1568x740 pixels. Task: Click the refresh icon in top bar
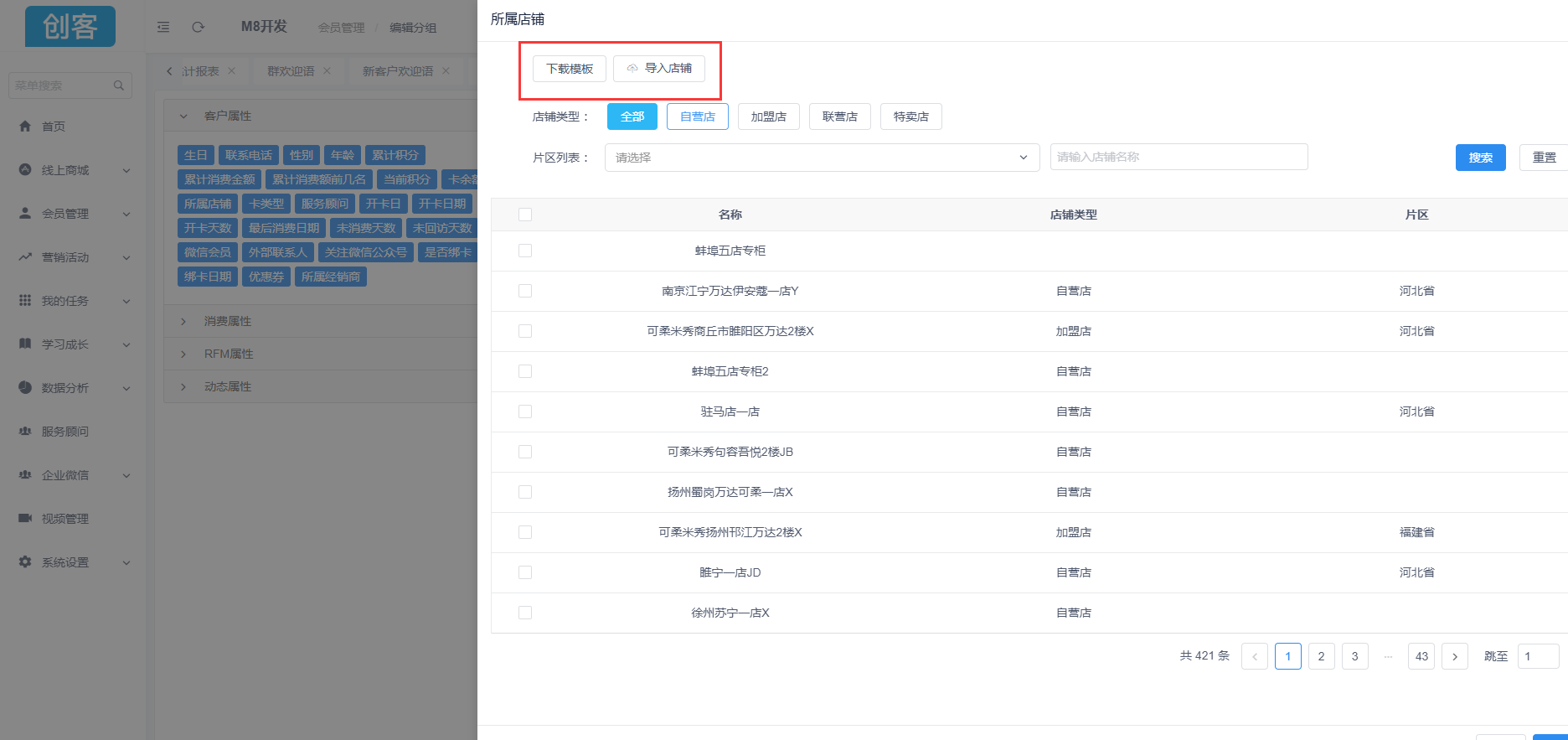pyautogui.click(x=198, y=27)
